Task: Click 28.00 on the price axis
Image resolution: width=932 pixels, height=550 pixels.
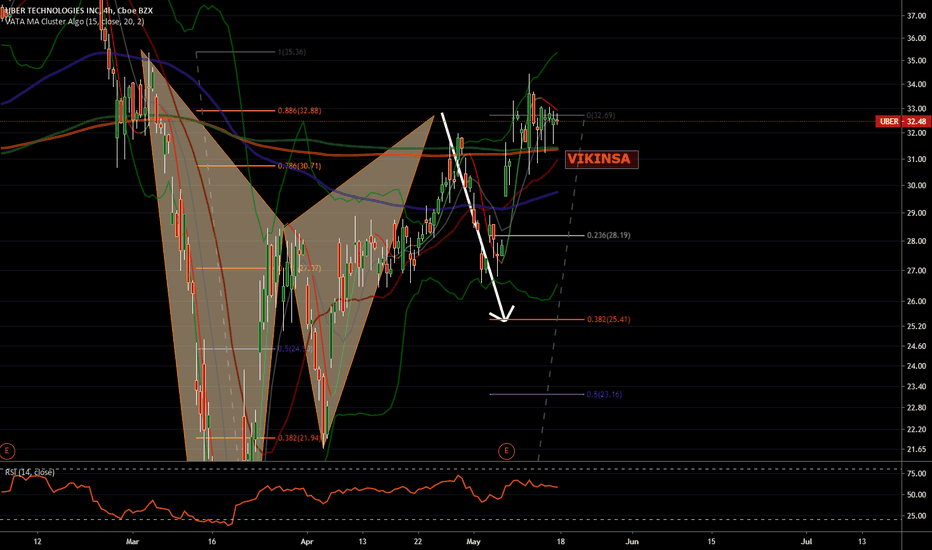Action: click(x=917, y=241)
